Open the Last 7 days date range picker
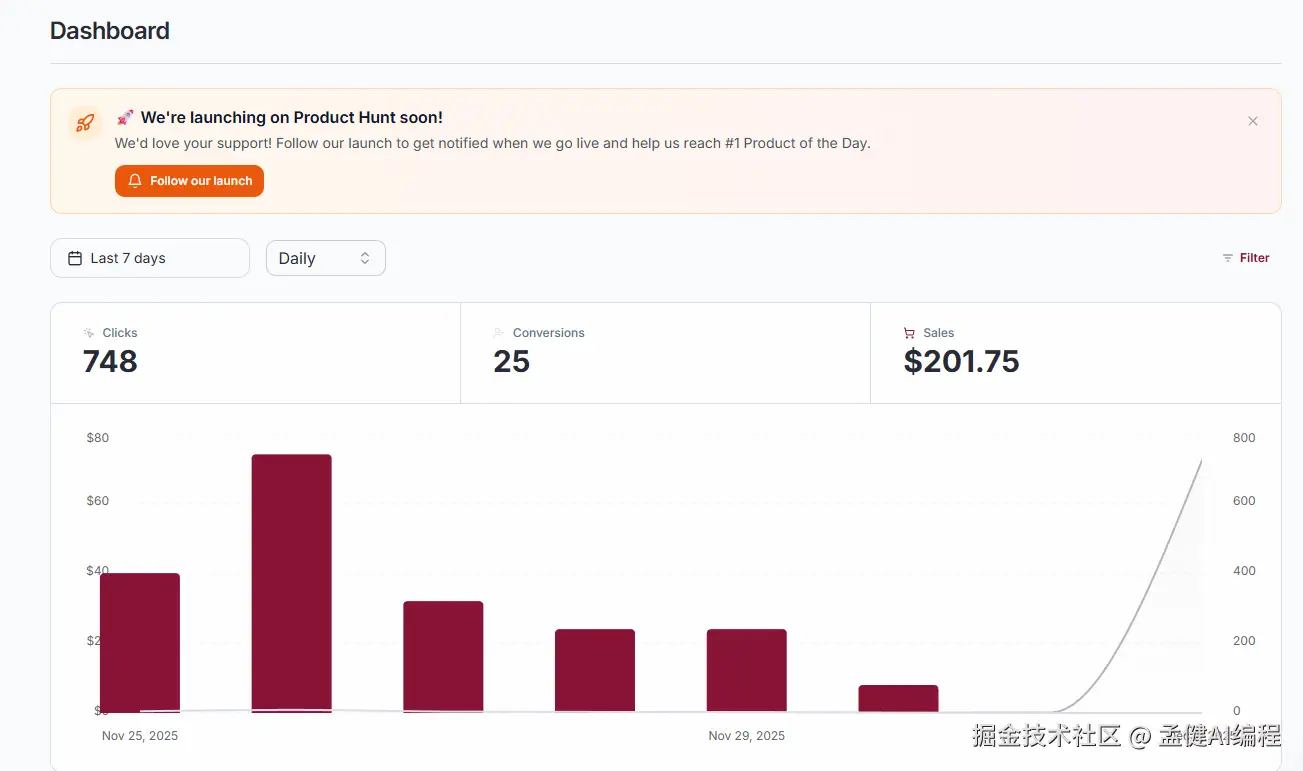The image size is (1303, 771). [x=150, y=258]
